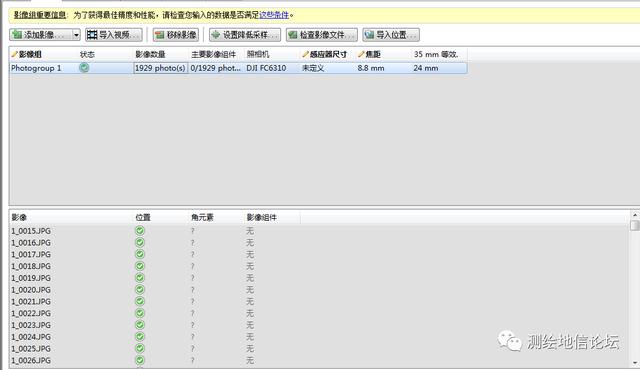Click the 8.8 mm focal length cell

[x=371, y=68]
